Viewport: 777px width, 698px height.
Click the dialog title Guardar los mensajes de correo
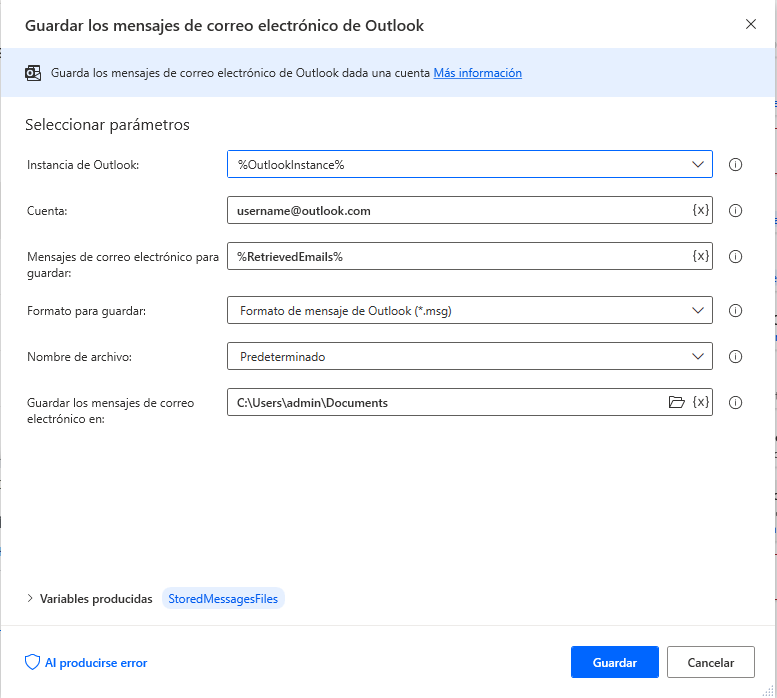[x=224, y=25]
